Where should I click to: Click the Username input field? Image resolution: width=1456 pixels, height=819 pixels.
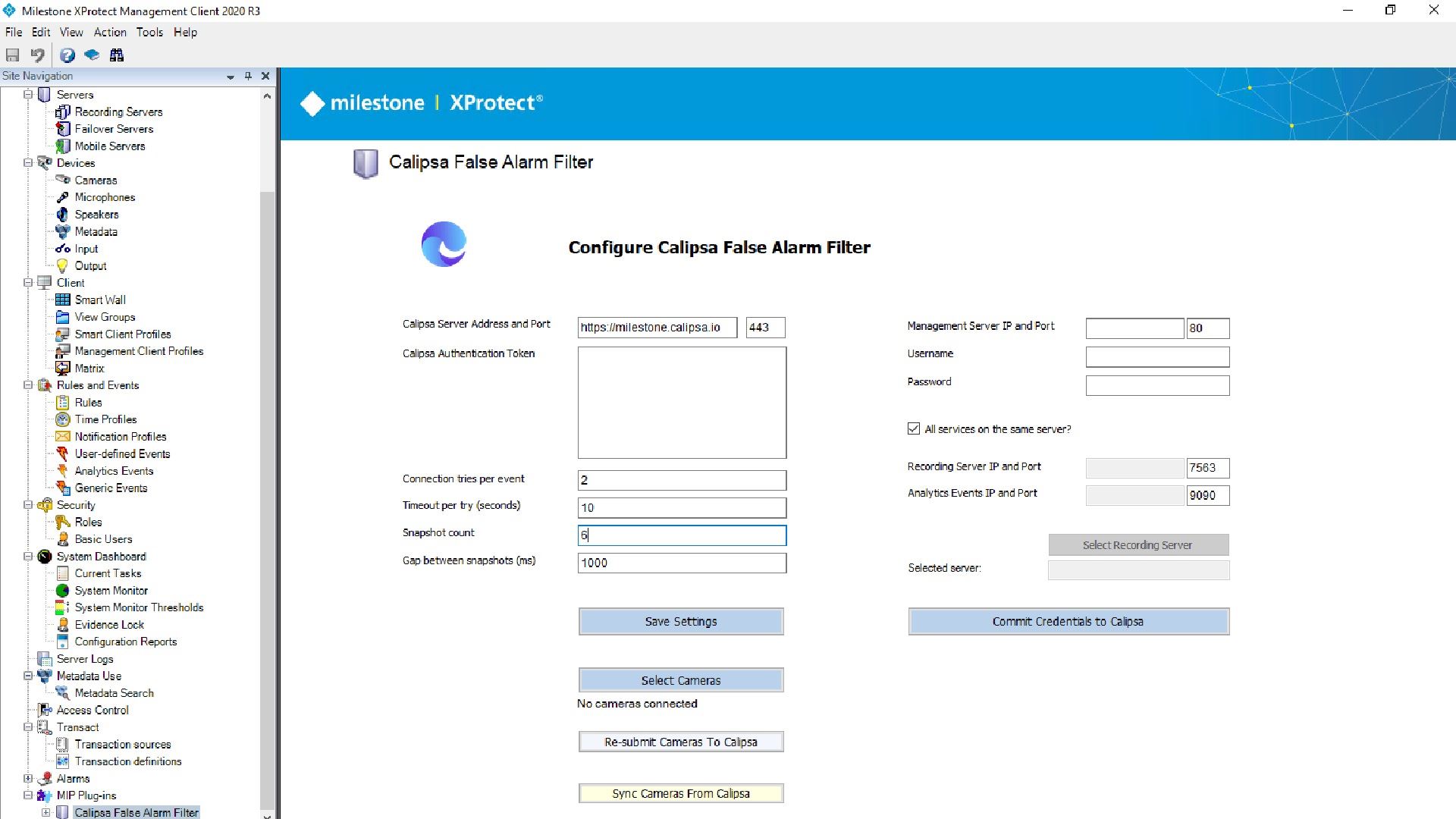point(1157,356)
